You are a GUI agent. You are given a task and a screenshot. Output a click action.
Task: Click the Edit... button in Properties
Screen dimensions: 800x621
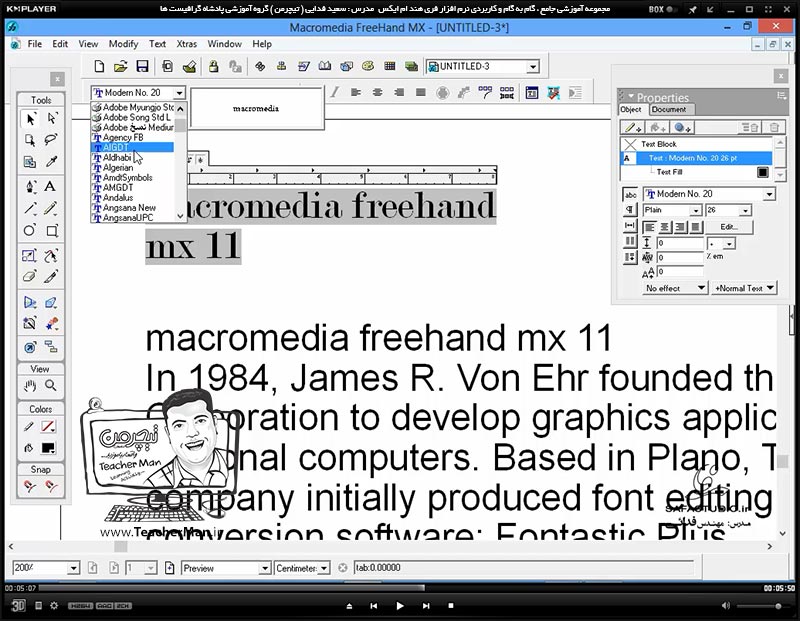728,227
